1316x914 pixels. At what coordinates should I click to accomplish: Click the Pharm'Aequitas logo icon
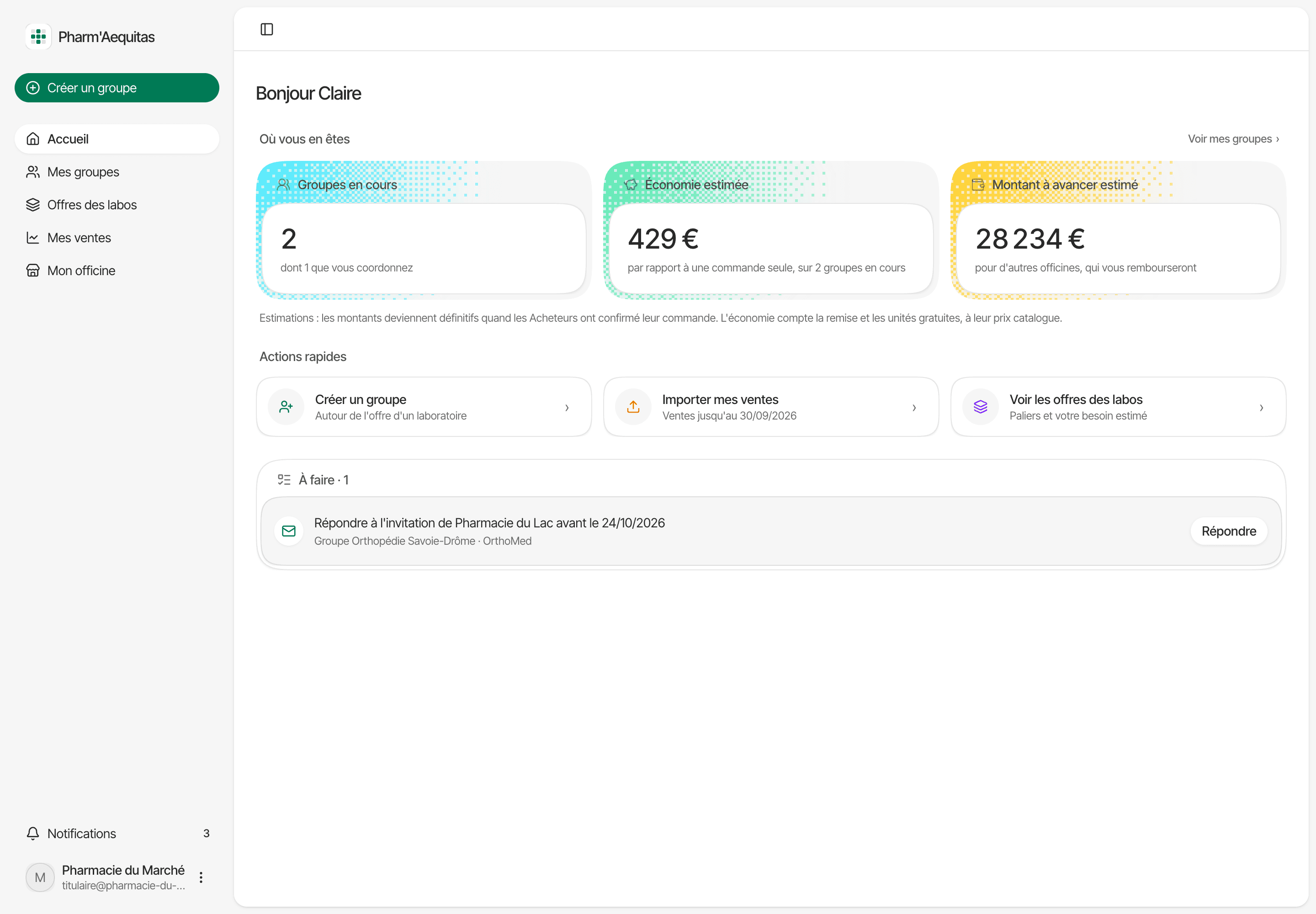38,37
